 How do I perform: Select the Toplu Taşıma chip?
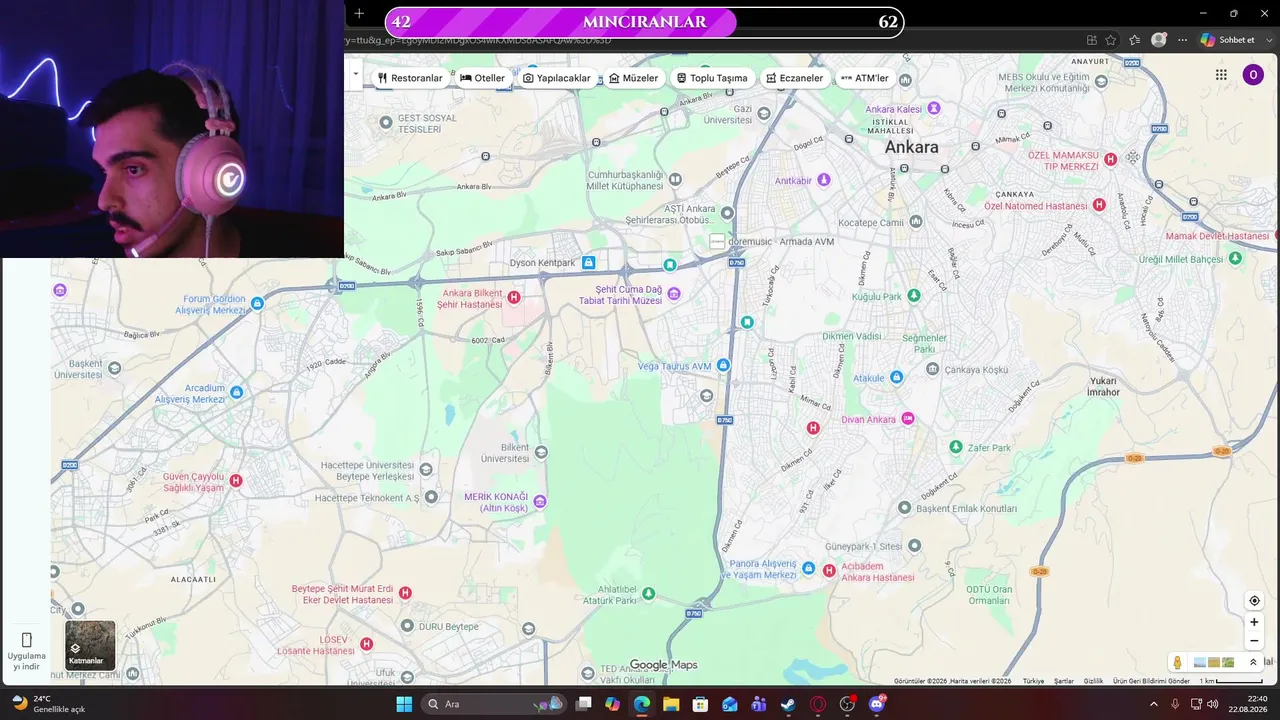click(x=712, y=78)
